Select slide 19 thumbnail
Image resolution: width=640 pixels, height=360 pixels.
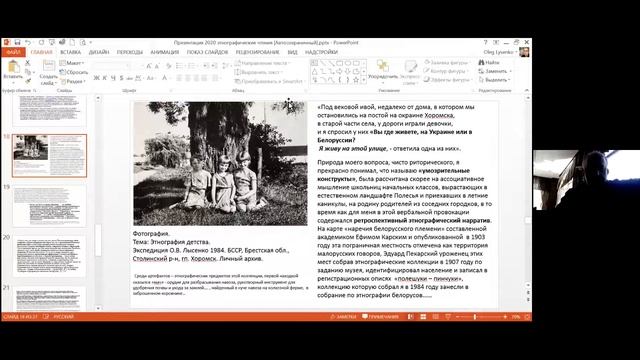tap(49, 206)
